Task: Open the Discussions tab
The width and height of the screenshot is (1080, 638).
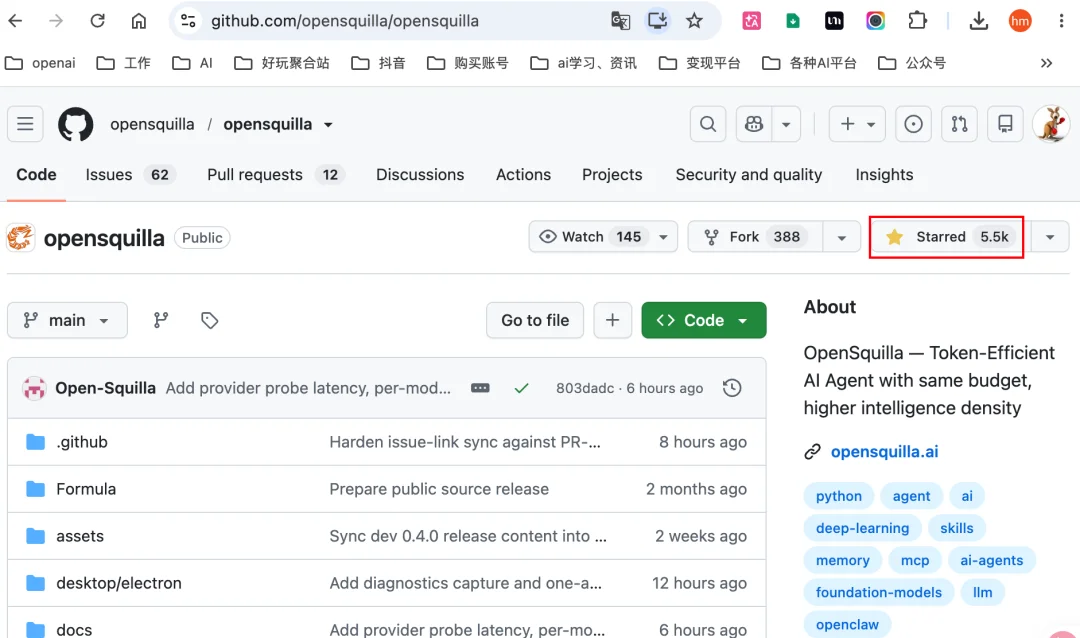Action: coord(420,175)
